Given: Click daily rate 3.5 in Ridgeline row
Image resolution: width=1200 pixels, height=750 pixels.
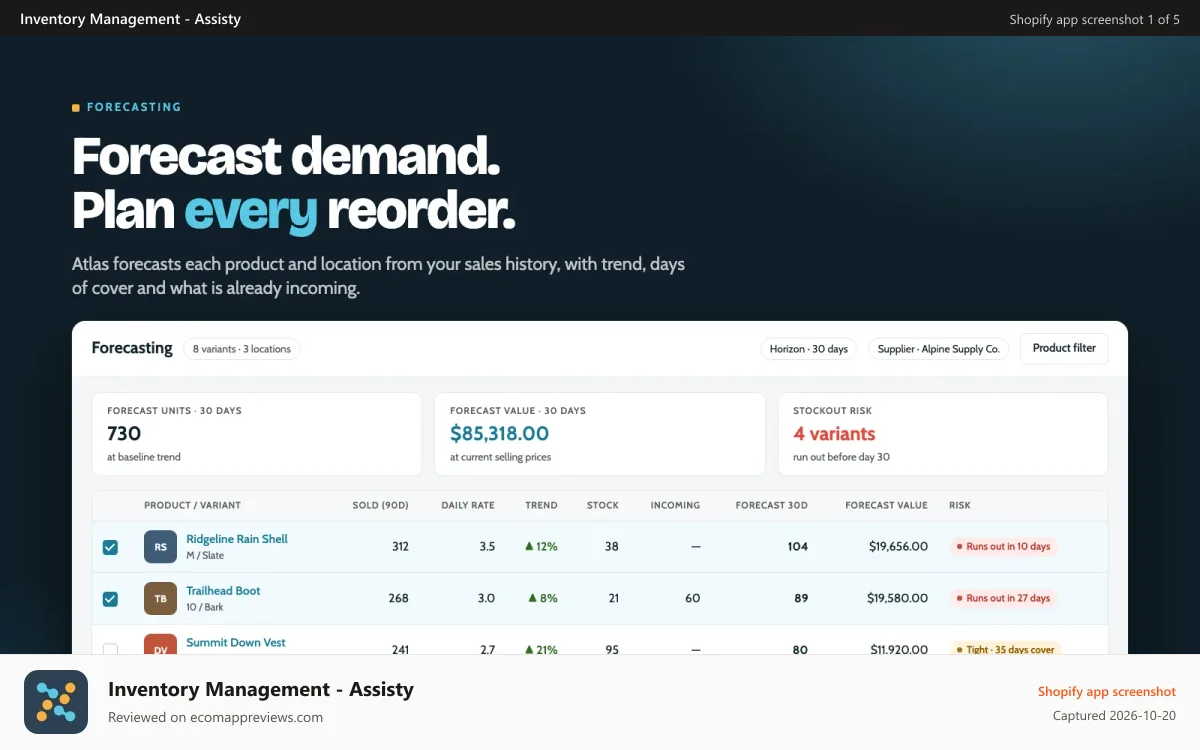Looking at the screenshot, I should (x=487, y=547).
